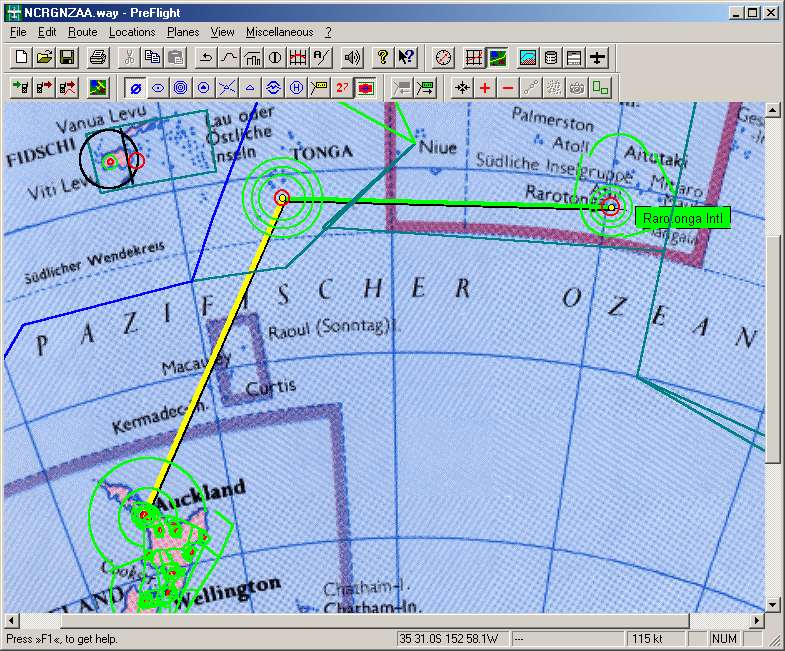Viewport: 785px width, 651px height.
Task: Toggle yellow label tag display
Action: pyautogui.click(x=319, y=88)
